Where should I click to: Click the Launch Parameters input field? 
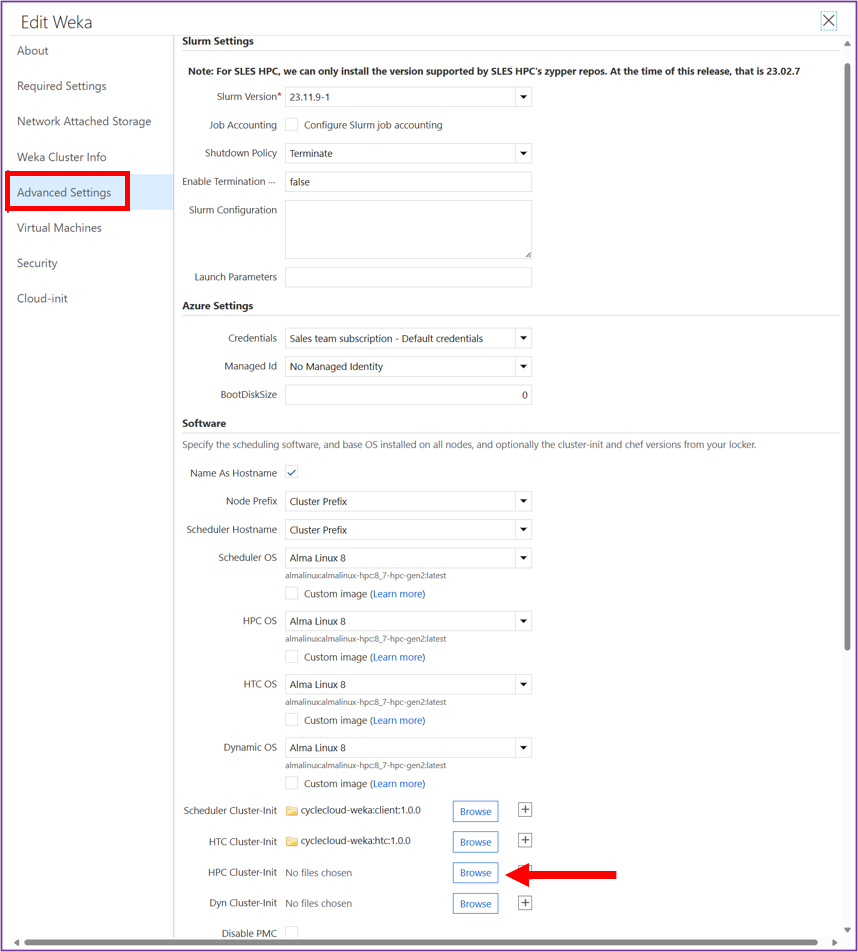click(408, 277)
